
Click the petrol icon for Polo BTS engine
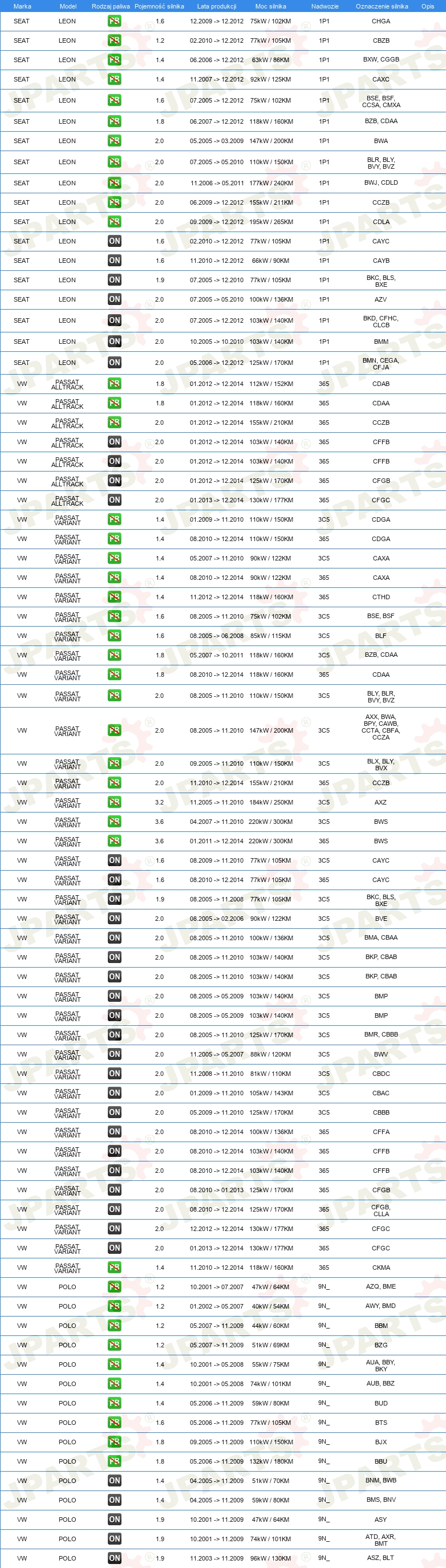click(115, 1423)
